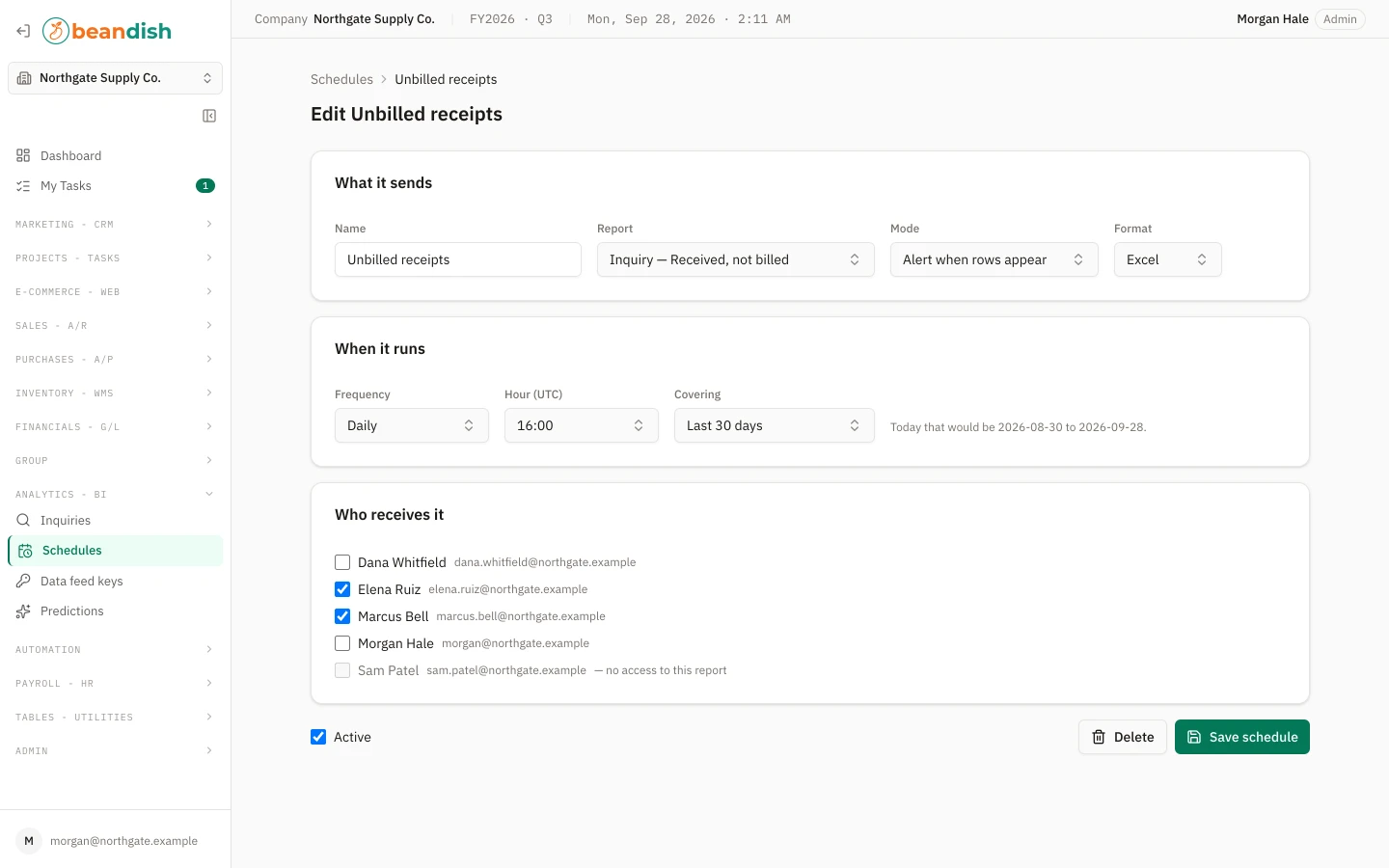1389x868 pixels.
Task: Open Dashboard from the sidebar
Action: coord(115,155)
